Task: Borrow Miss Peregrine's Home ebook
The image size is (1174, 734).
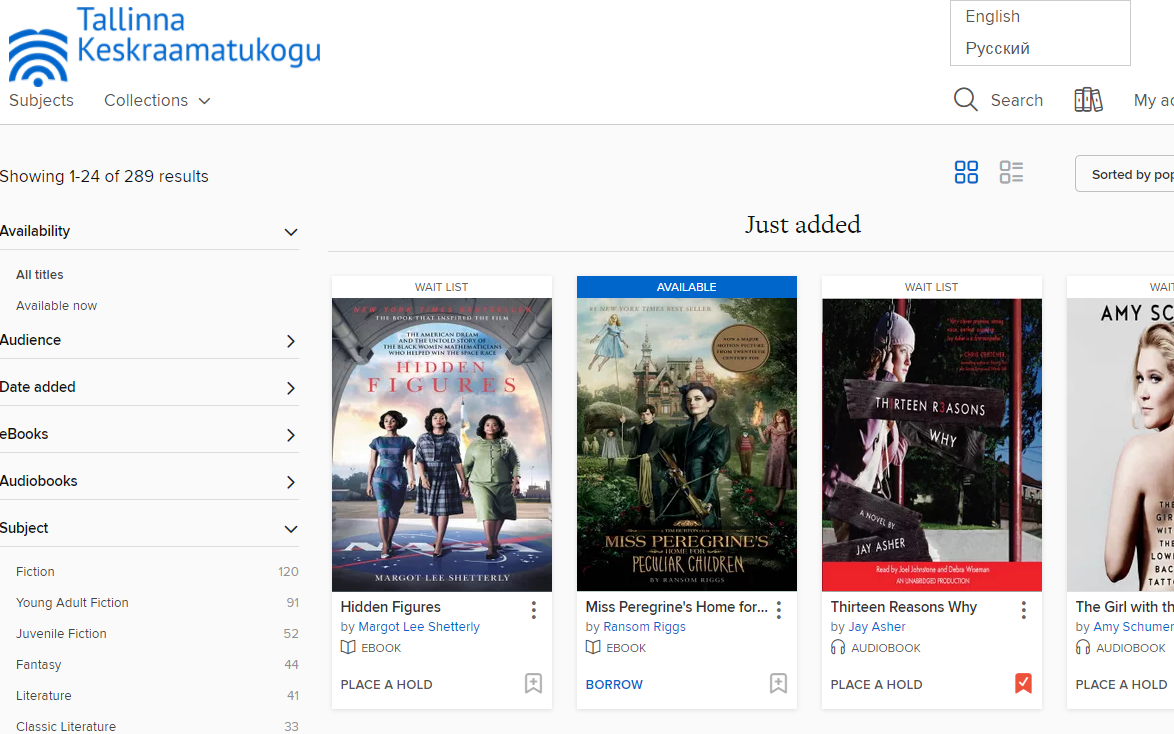Action: (614, 685)
